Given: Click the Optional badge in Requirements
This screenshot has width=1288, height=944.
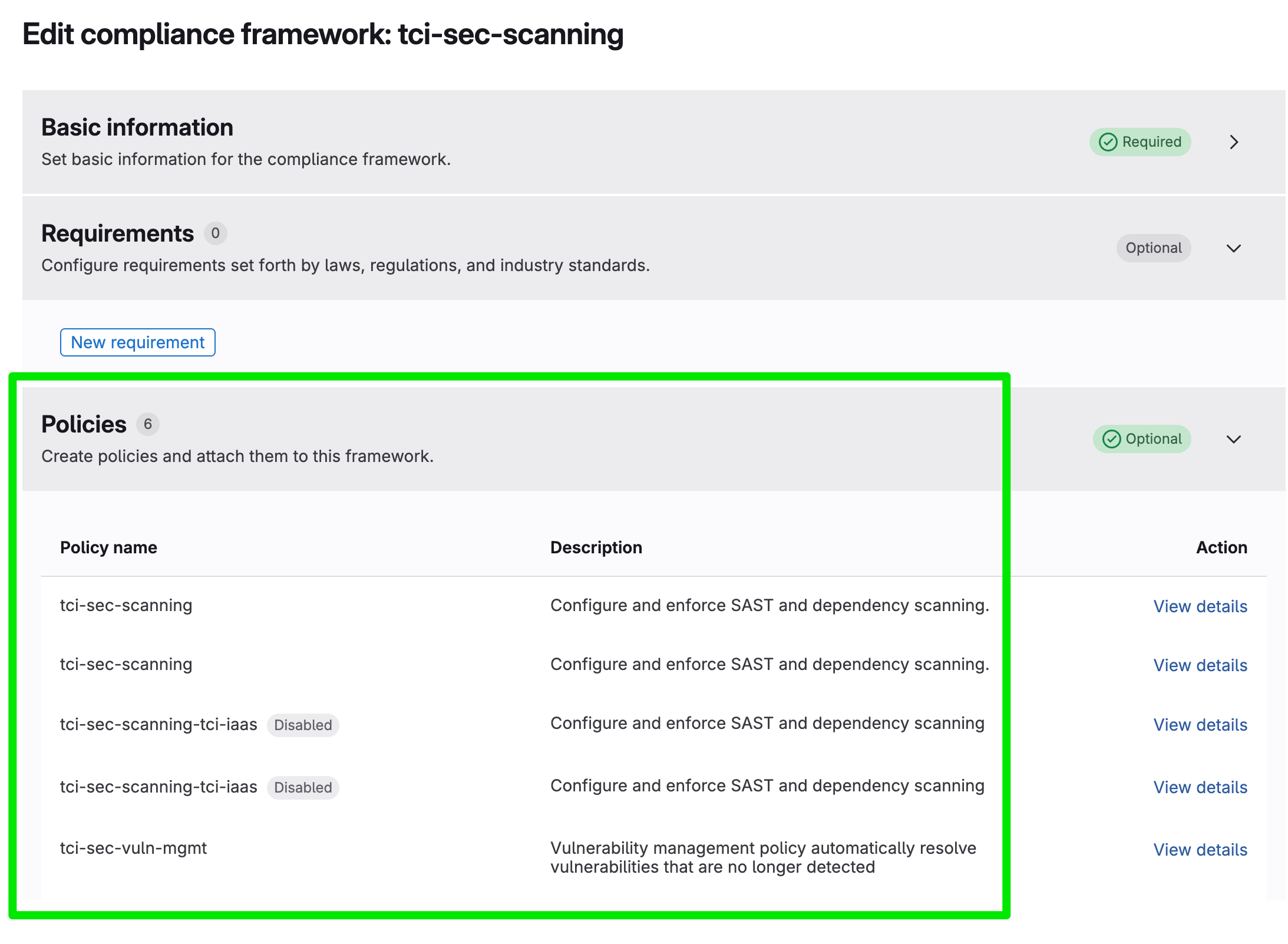Looking at the screenshot, I should coord(1154,248).
